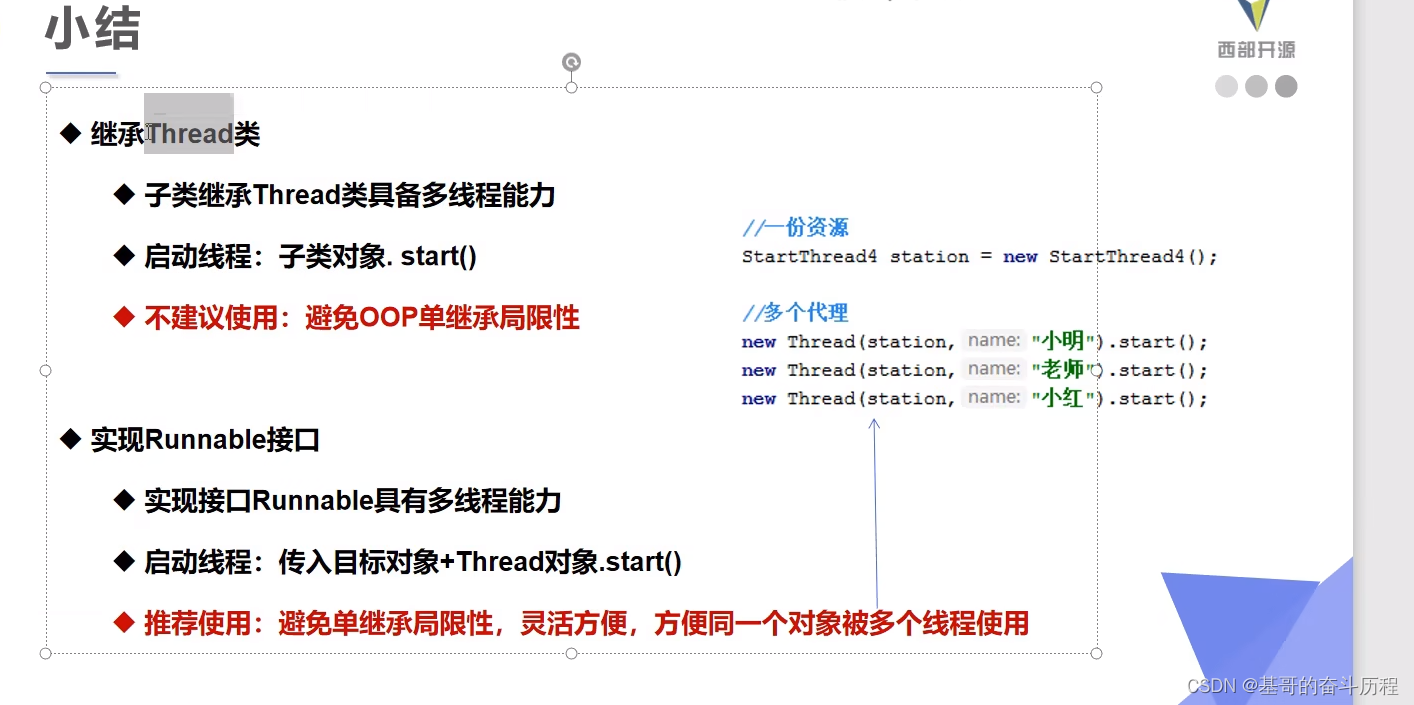Click the line 子类继承Thread类具备多线程能力
Viewport: 1414px width, 705px height.
coord(349,195)
